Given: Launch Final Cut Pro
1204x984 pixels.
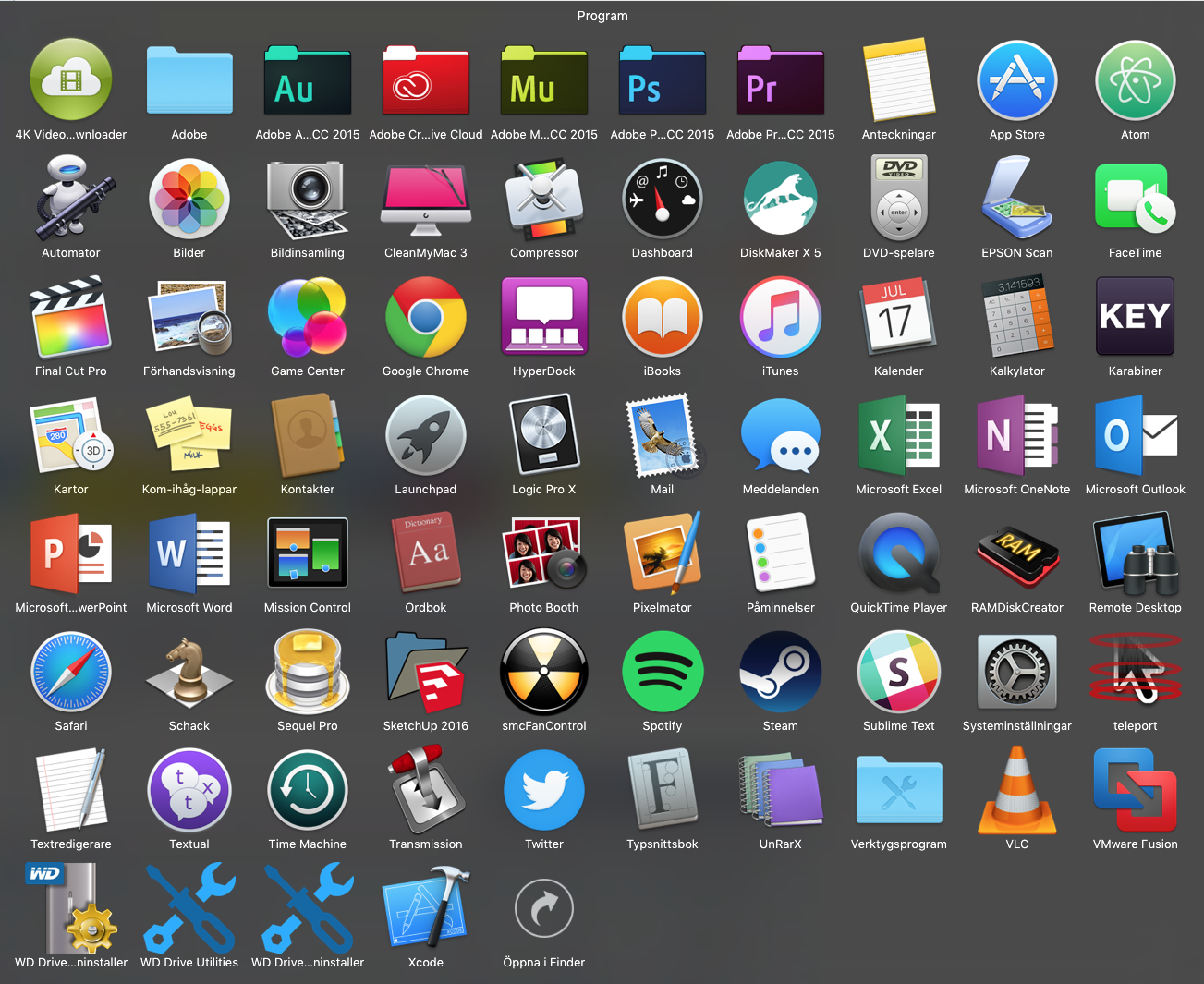Looking at the screenshot, I should pyautogui.click(x=71, y=316).
